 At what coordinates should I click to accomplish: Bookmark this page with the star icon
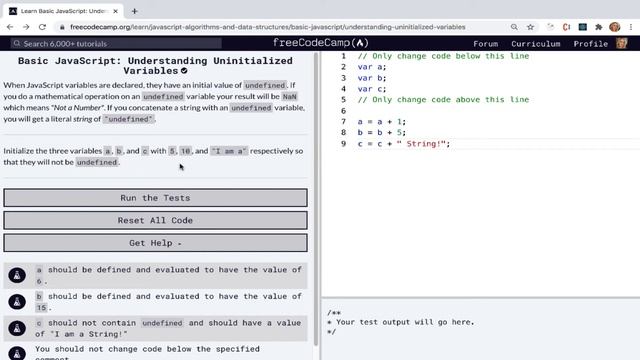[530, 27]
